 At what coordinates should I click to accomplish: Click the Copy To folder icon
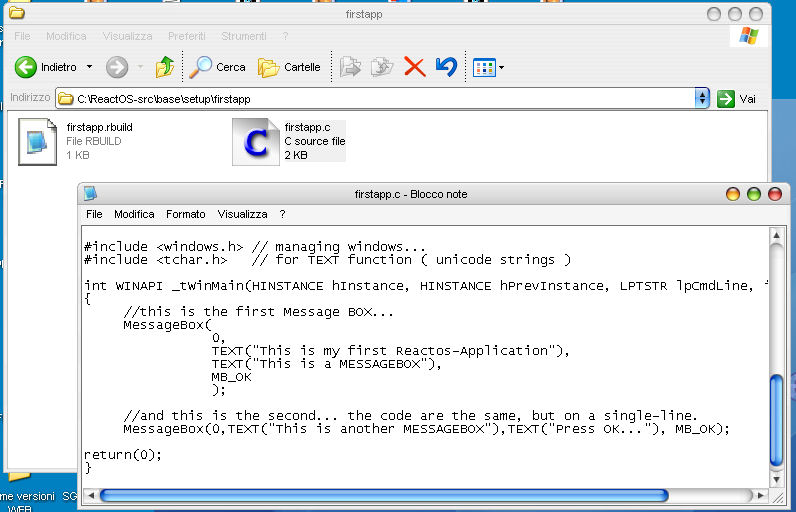(382, 67)
